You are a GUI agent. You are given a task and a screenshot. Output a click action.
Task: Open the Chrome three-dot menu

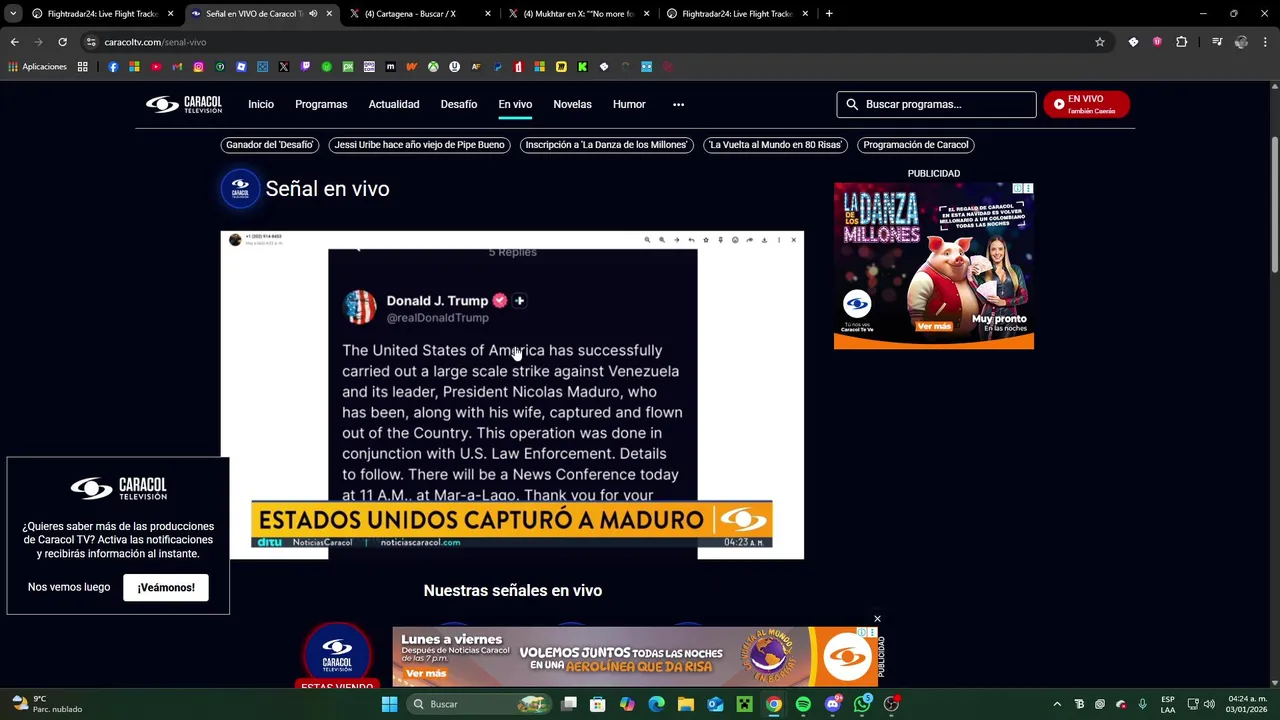(1266, 42)
